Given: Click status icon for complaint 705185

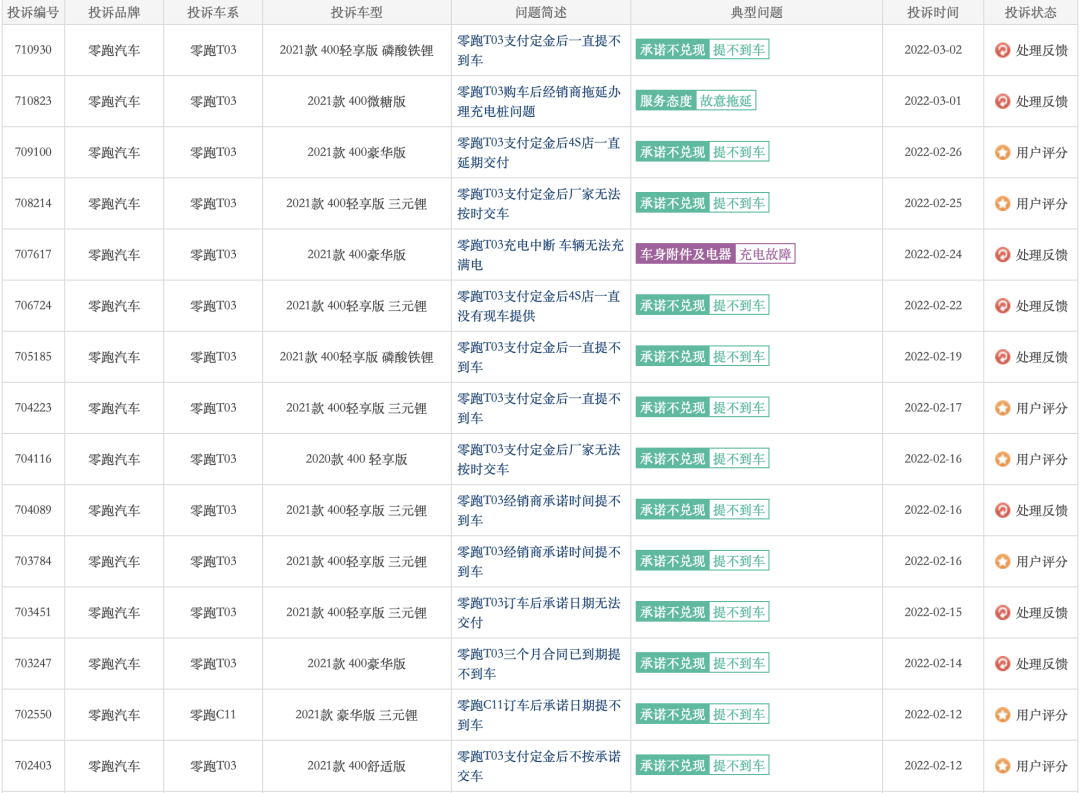Looking at the screenshot, I should point(1002,357).
